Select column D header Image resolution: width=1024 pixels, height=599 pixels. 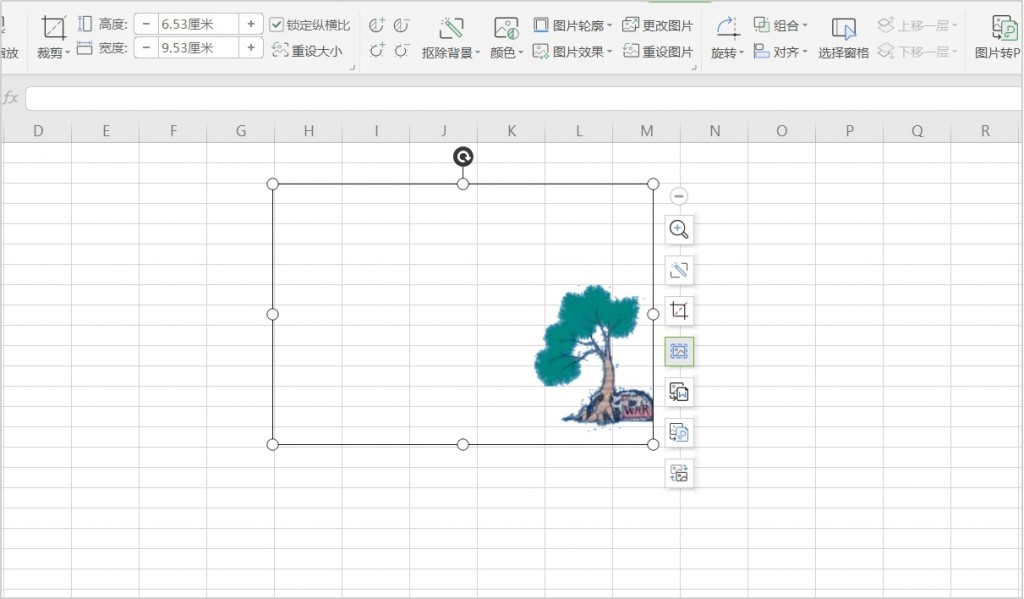pyautogui.click(x=38, y=131)
